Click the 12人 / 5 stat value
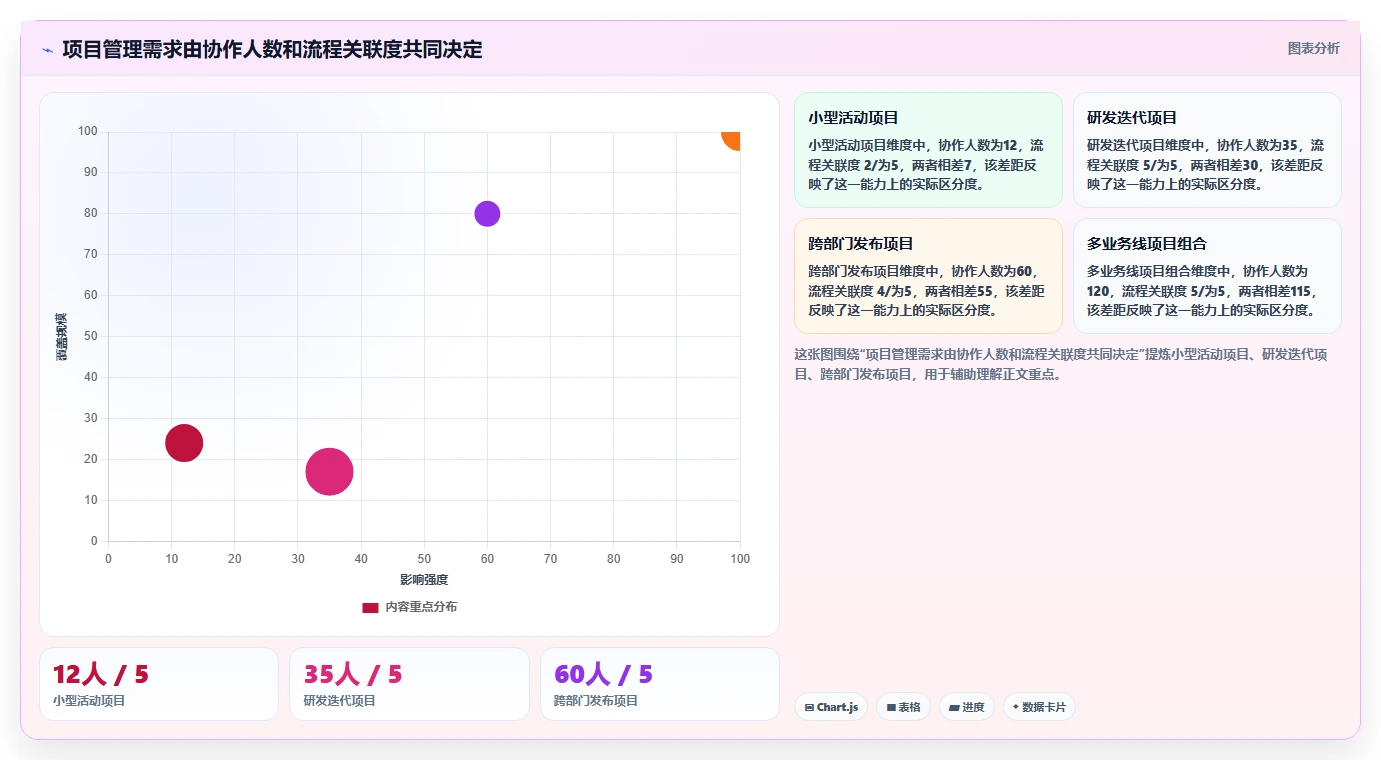 (x=101, y=674)
